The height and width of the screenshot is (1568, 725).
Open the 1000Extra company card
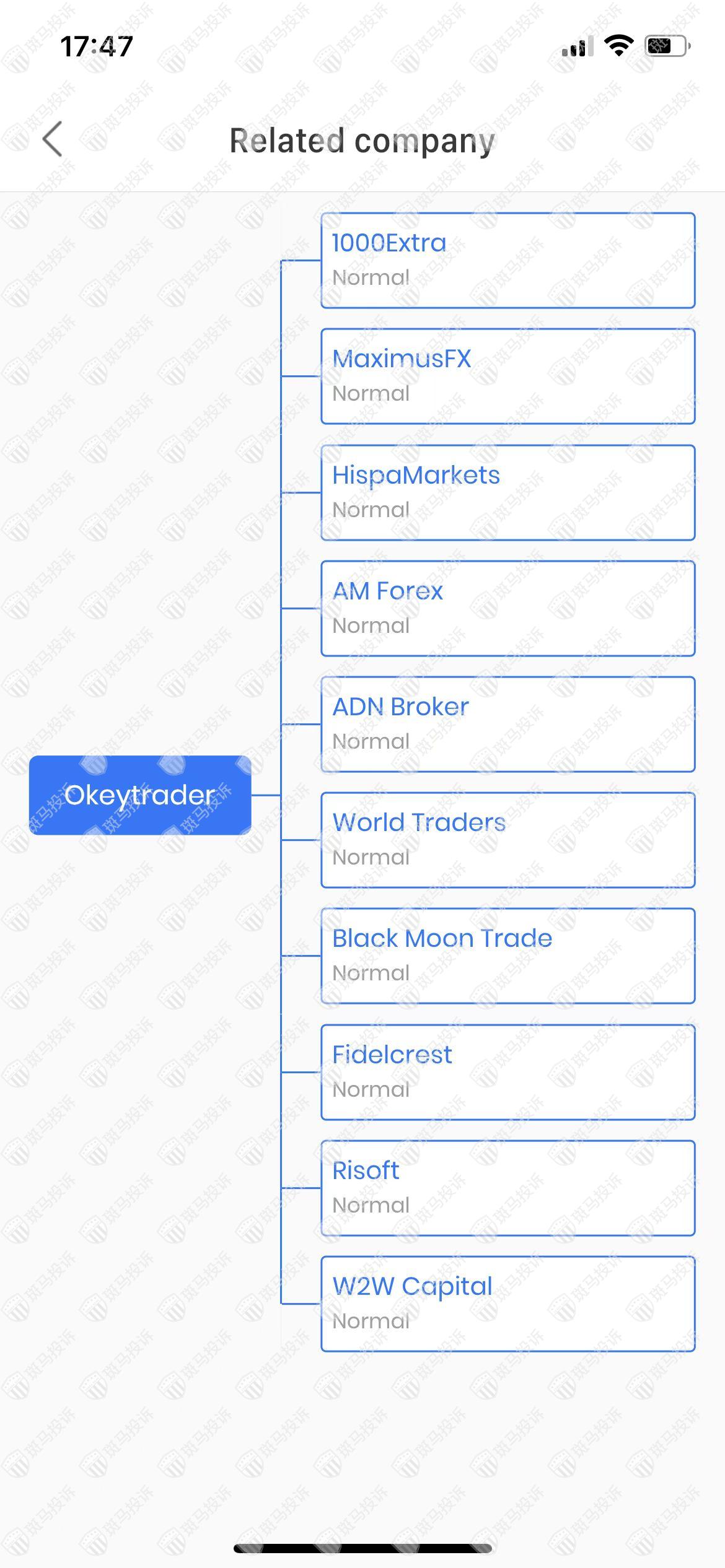(507, 260)
